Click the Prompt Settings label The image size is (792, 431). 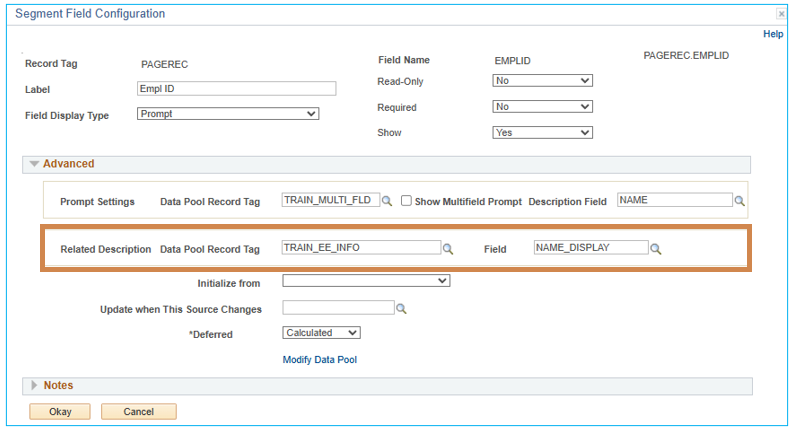97,202
